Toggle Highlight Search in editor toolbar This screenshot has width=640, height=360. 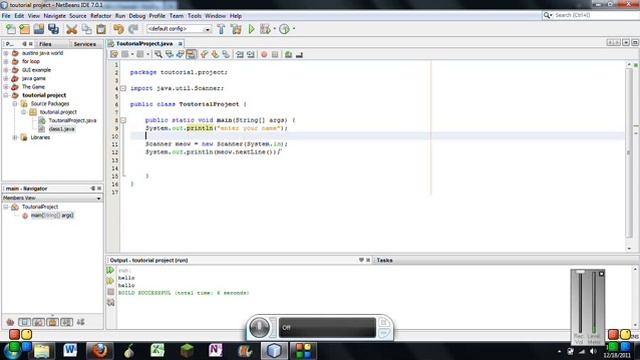point(191,54)
